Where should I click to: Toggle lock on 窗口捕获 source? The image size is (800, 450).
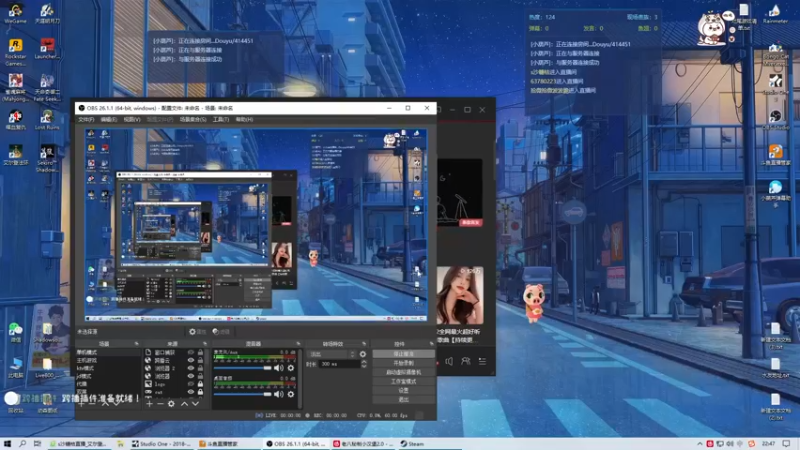coord(201,353)
